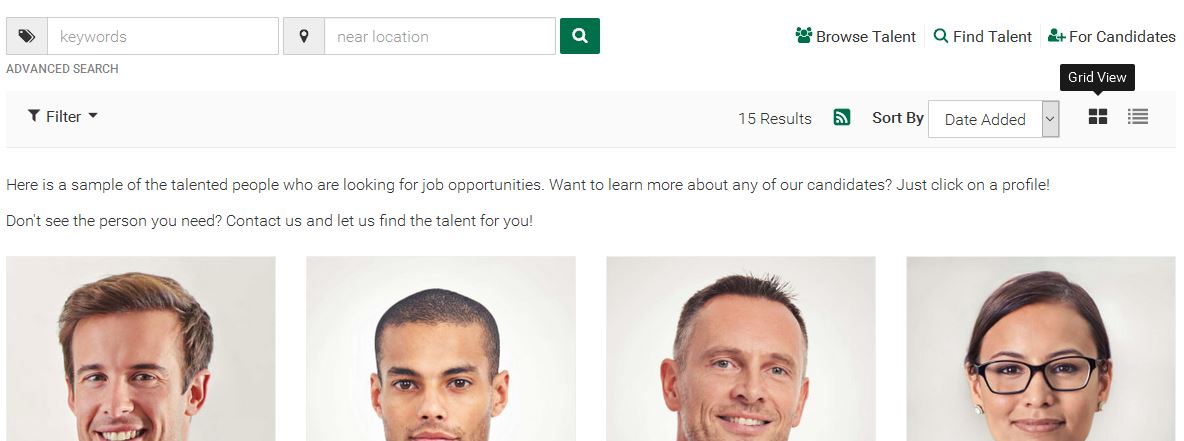Expand the Filter dropdown
This screenshot has width=1184, height=441.
click(63, 116)
